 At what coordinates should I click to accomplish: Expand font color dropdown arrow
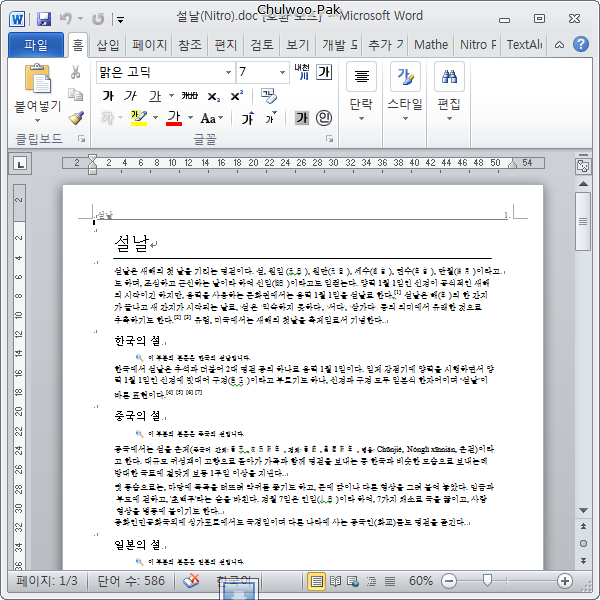coord(190,117)
